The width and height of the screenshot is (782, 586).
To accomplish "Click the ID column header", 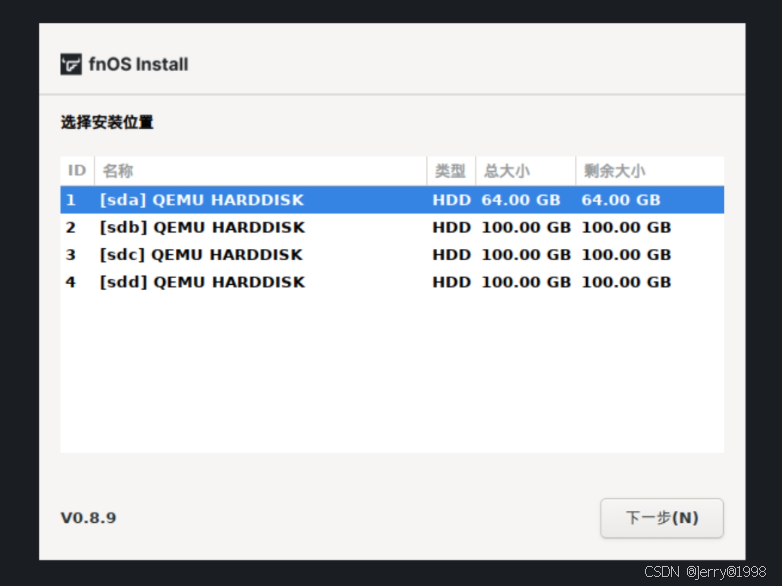I will pos(77,171).
